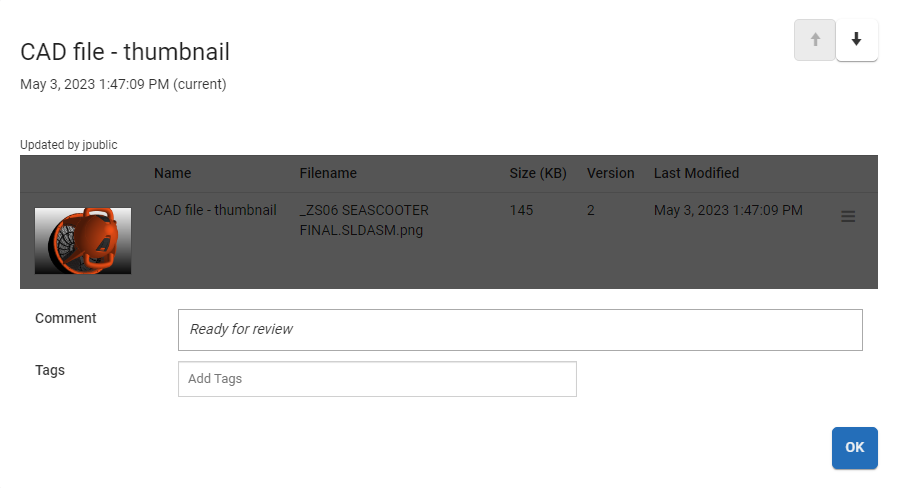Open the row actions hamburger menu
Image resolution: width=897 pixels, height=488 pixels.
(x=848, y=216)
